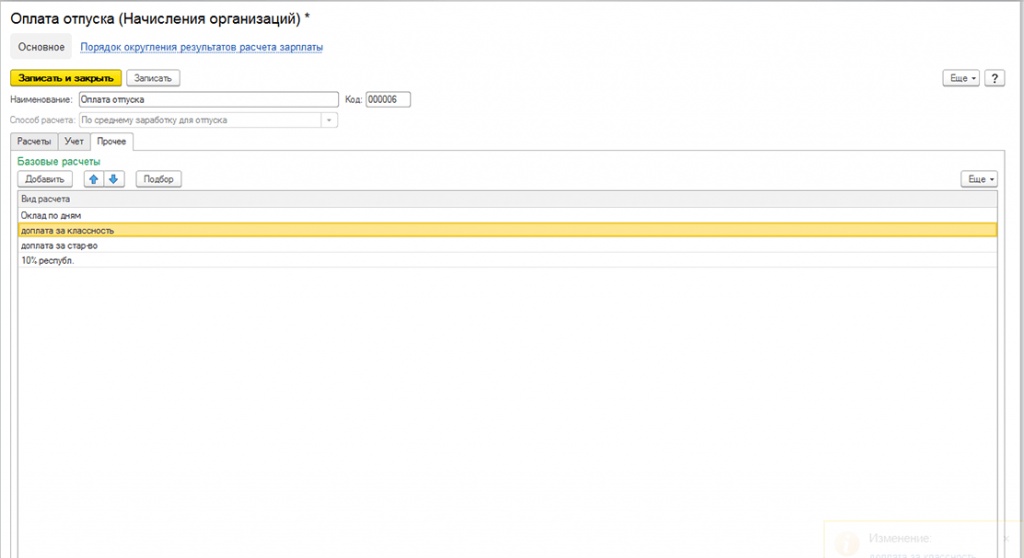Move selected row up with blue arrow
This screenshot has width=1024, height=558.
[95, 179]
